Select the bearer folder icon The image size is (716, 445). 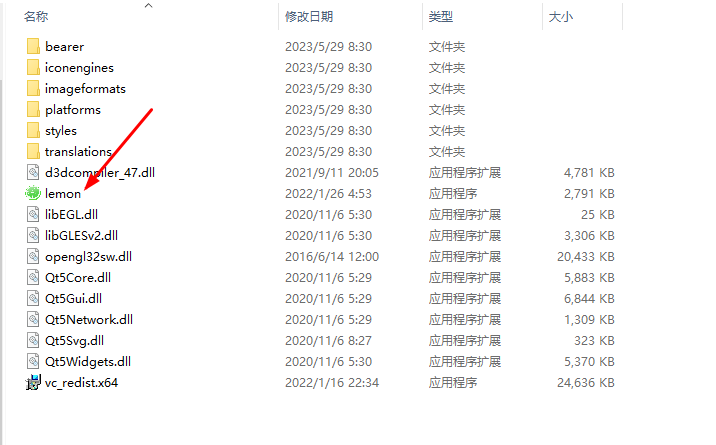33,47
